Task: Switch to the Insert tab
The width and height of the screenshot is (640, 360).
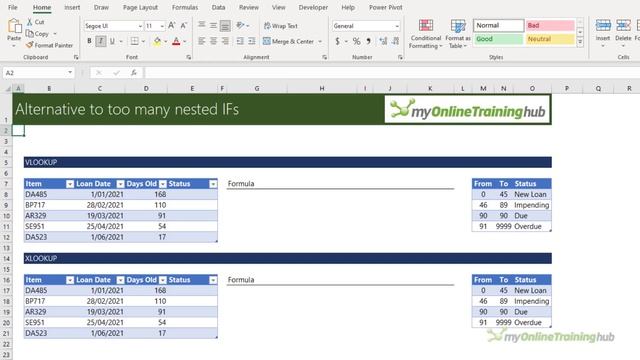Action: pos(72,7)
